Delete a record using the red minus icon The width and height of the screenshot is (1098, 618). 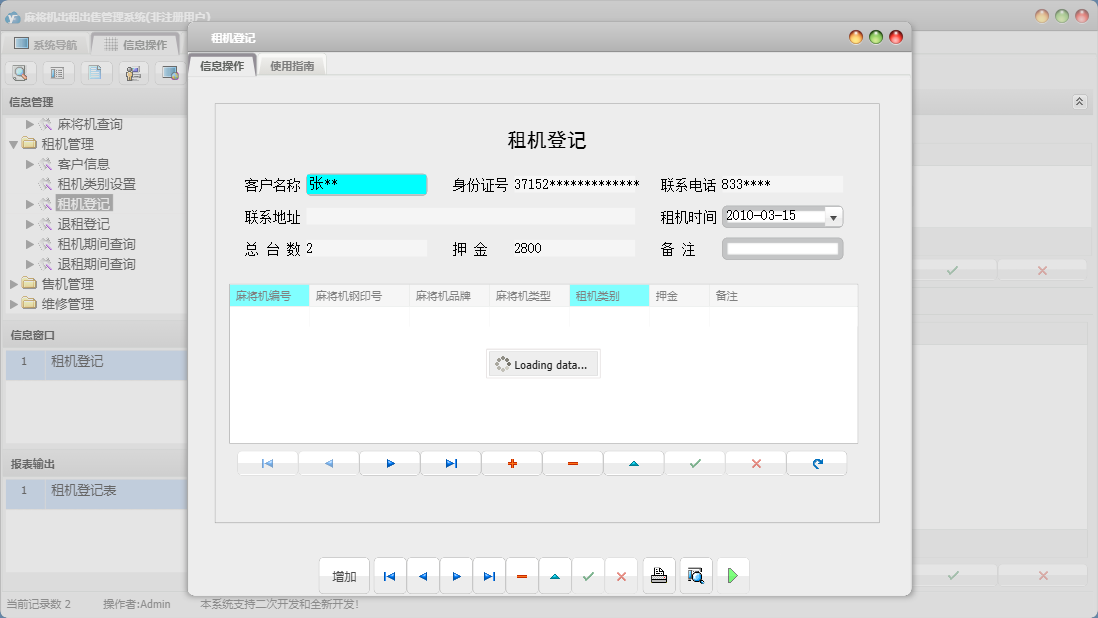572,463
